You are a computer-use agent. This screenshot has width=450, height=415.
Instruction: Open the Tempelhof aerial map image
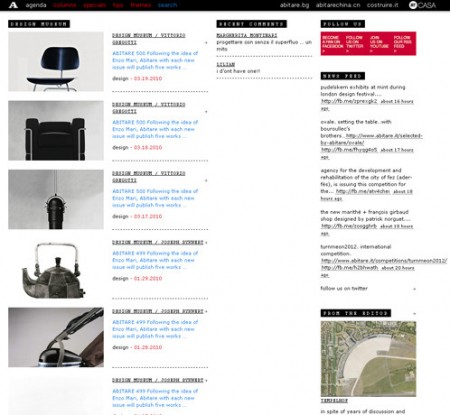coord(368,359)
